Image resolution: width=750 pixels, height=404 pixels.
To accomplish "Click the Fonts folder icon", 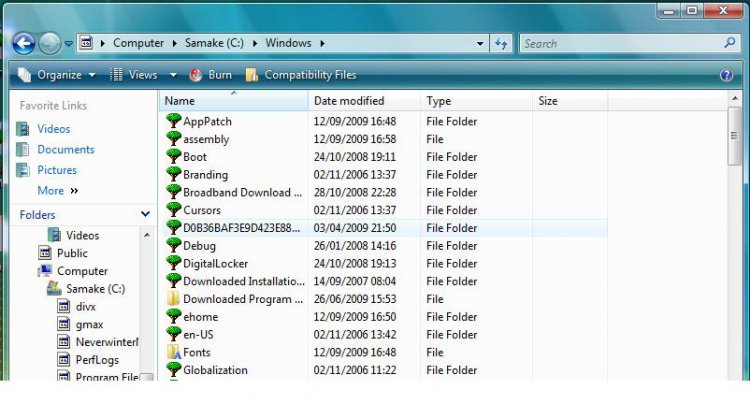I will click(173, 352).
